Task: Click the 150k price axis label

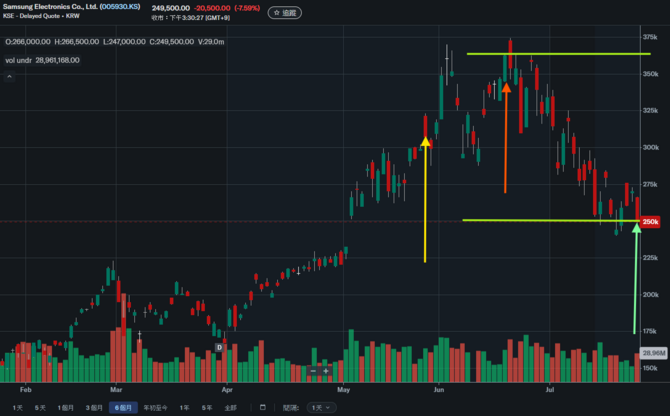Action: (x=650, y=368)
